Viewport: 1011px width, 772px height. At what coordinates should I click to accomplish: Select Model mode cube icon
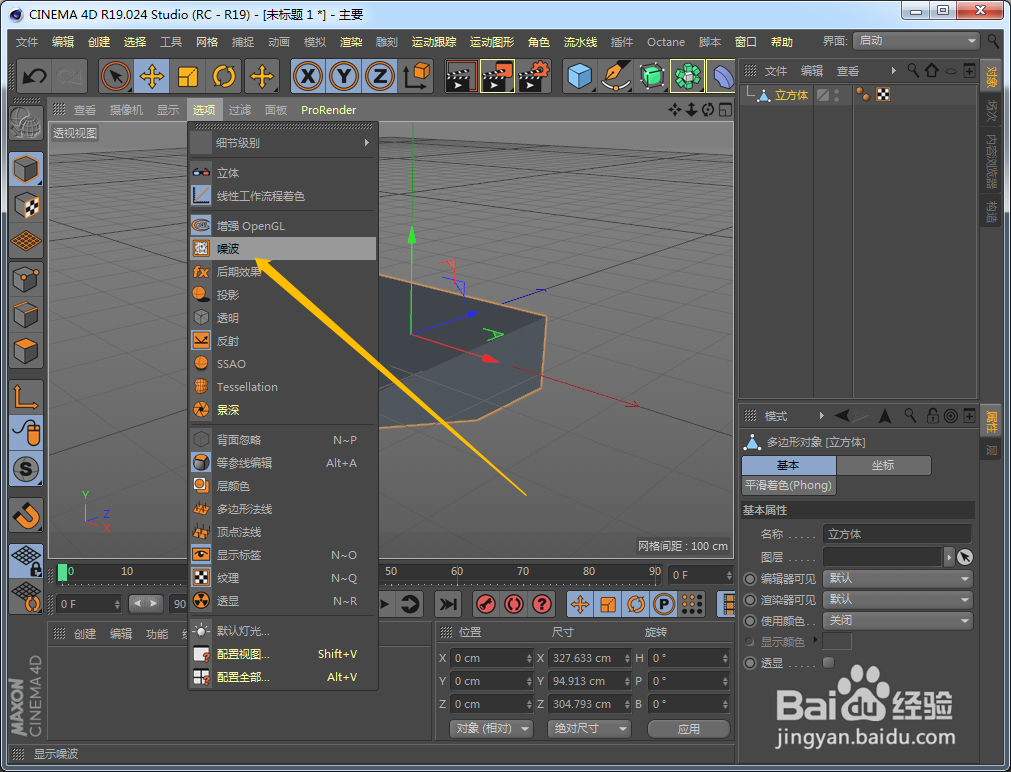[26, 170]
